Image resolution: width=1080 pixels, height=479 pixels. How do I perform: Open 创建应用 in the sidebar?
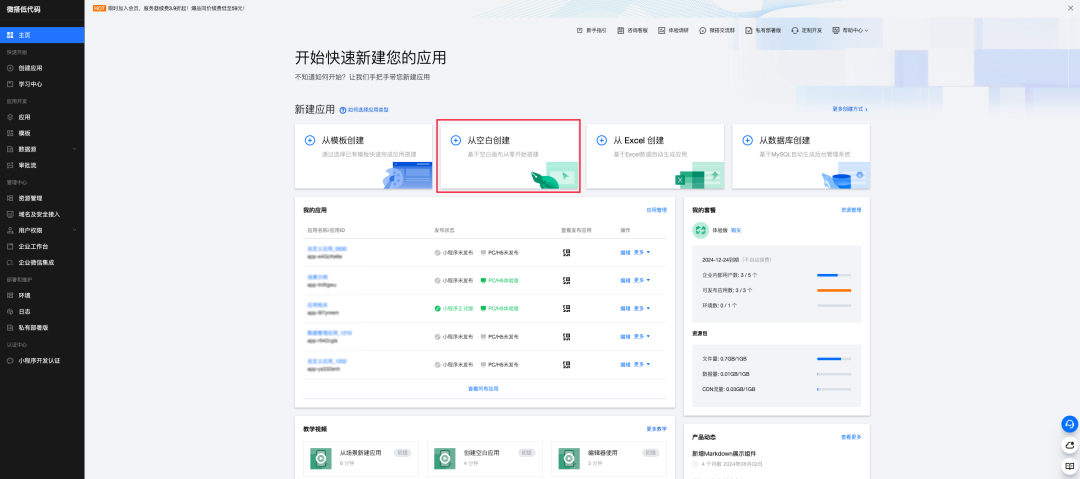coord(42,68)
